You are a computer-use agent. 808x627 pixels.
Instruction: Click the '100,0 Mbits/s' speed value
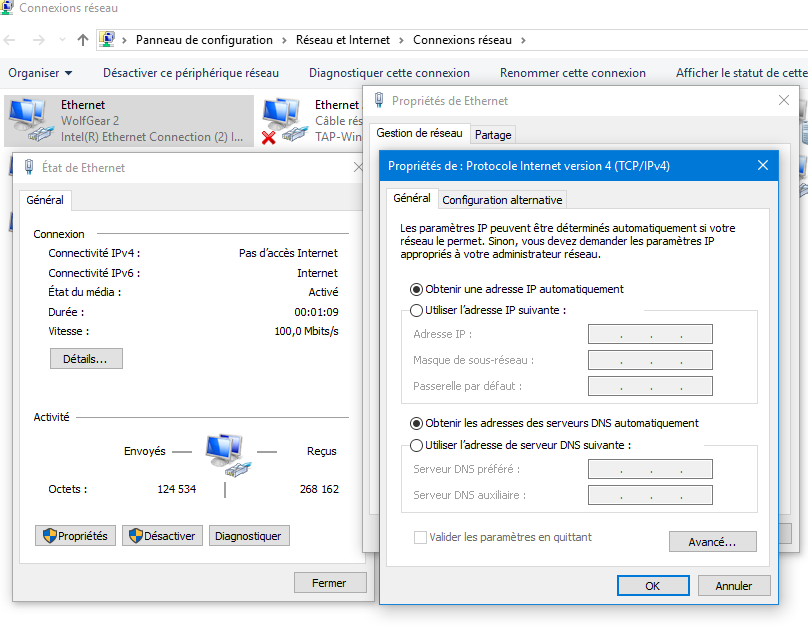307,331
